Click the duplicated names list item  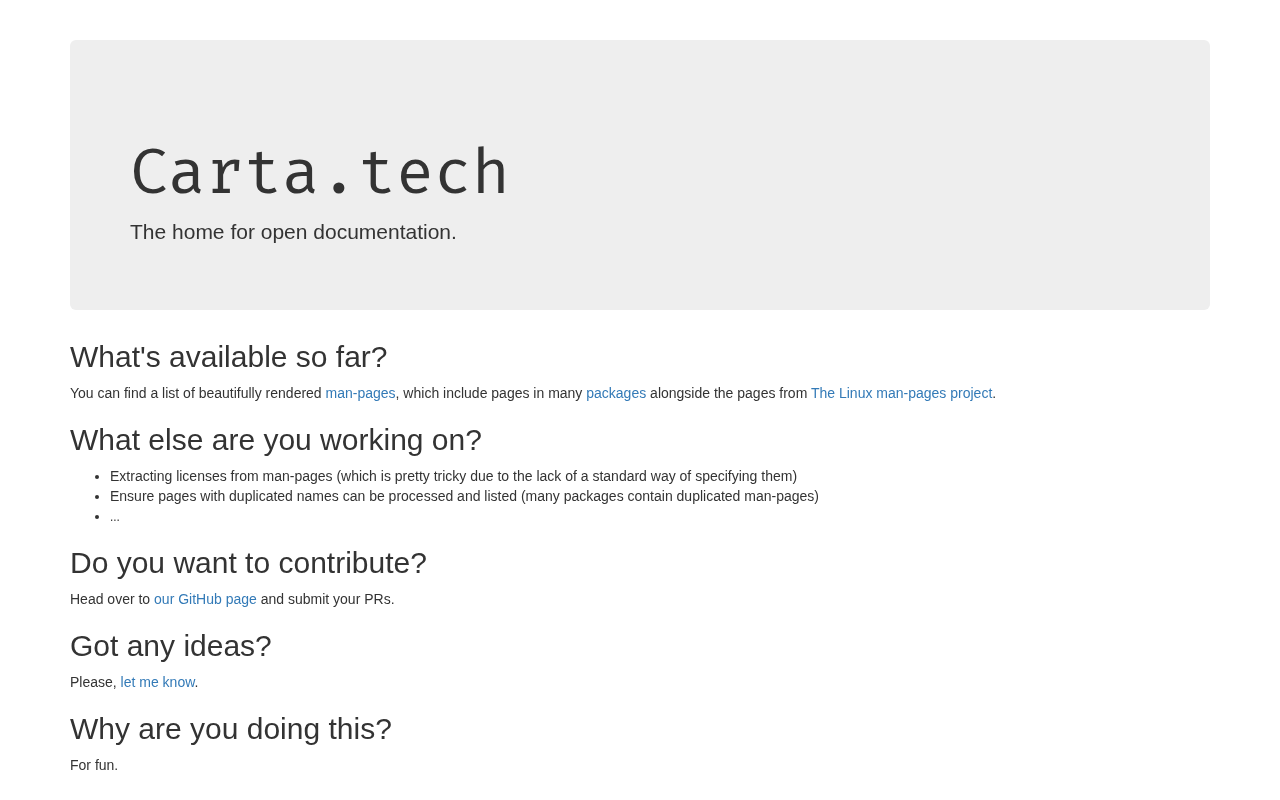(464, 496)
